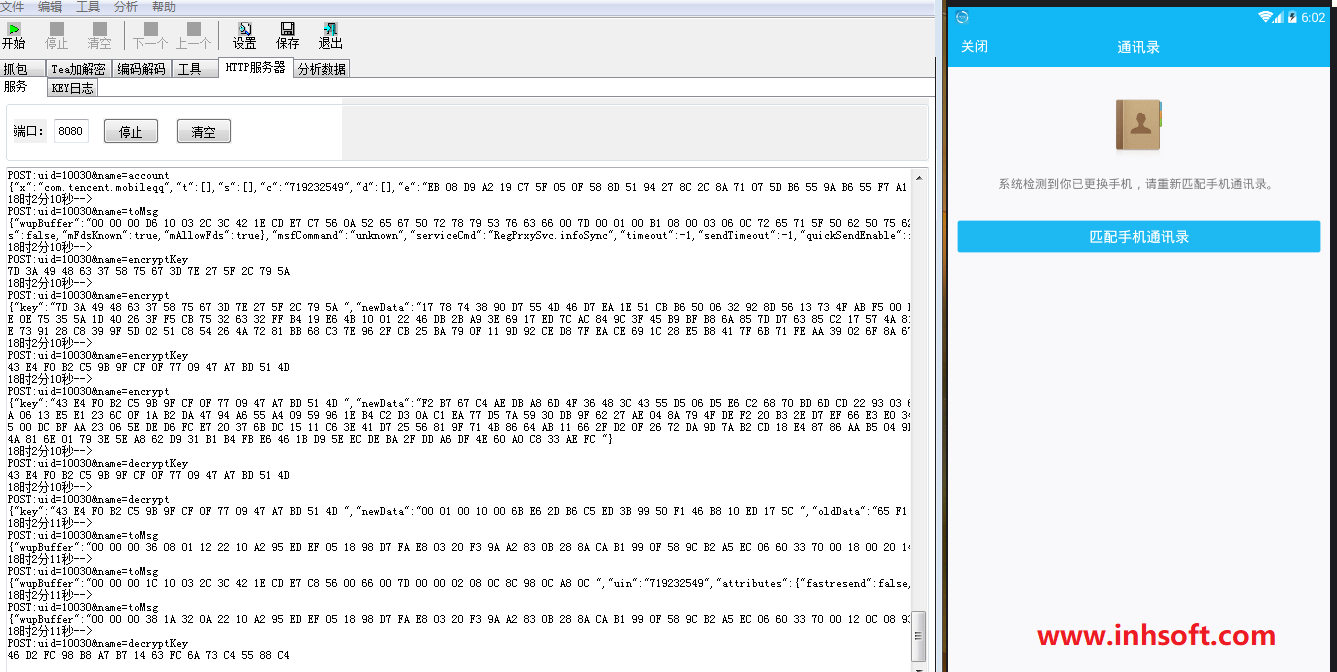This screenshot has height=672, width=1337.
Task: Click the port field showing 8080
Action: point(71,131)
